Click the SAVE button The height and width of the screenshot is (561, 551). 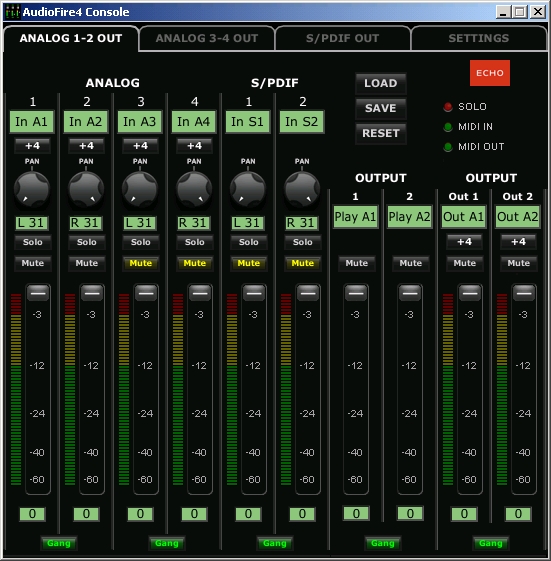[381, 108]
